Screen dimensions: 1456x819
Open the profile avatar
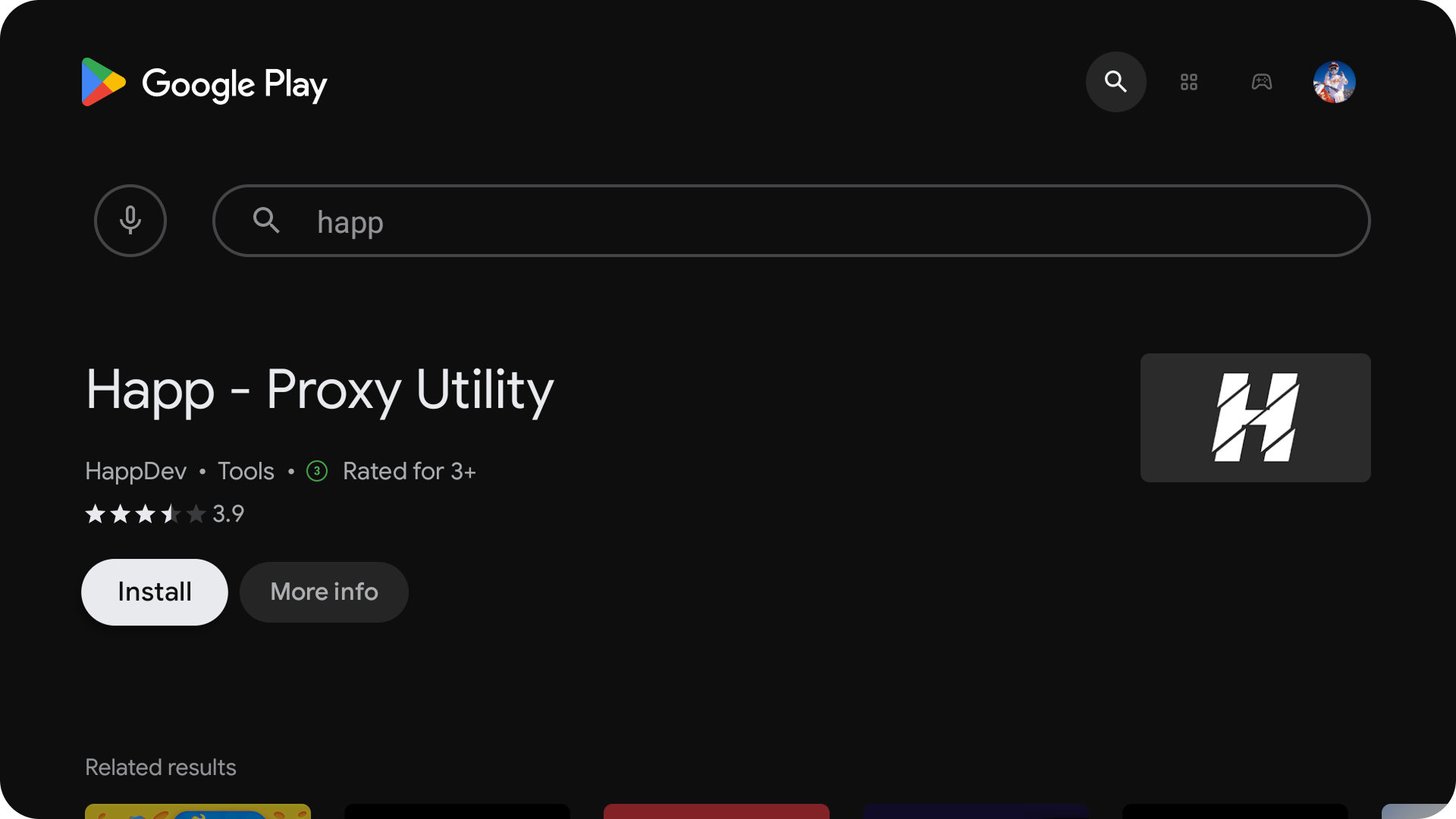[x=1334, y=82]
